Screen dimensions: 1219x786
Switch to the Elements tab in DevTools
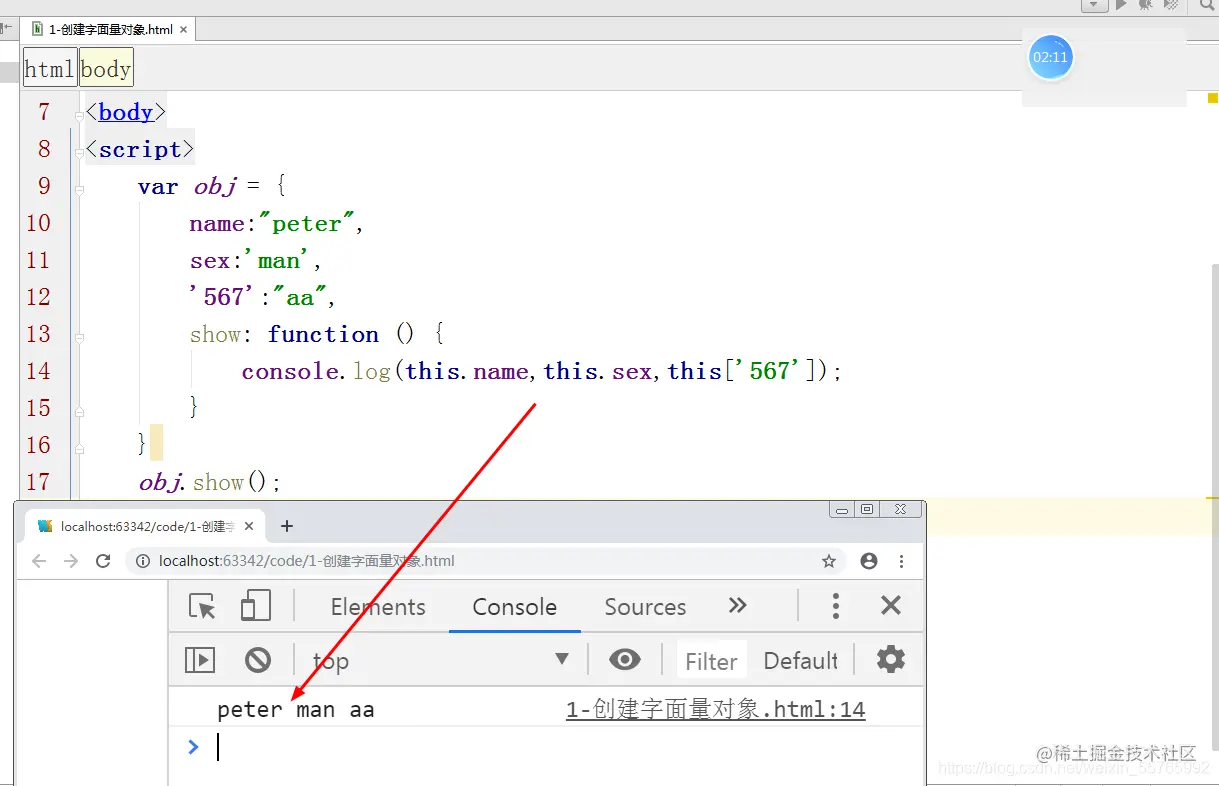point(378,607)
